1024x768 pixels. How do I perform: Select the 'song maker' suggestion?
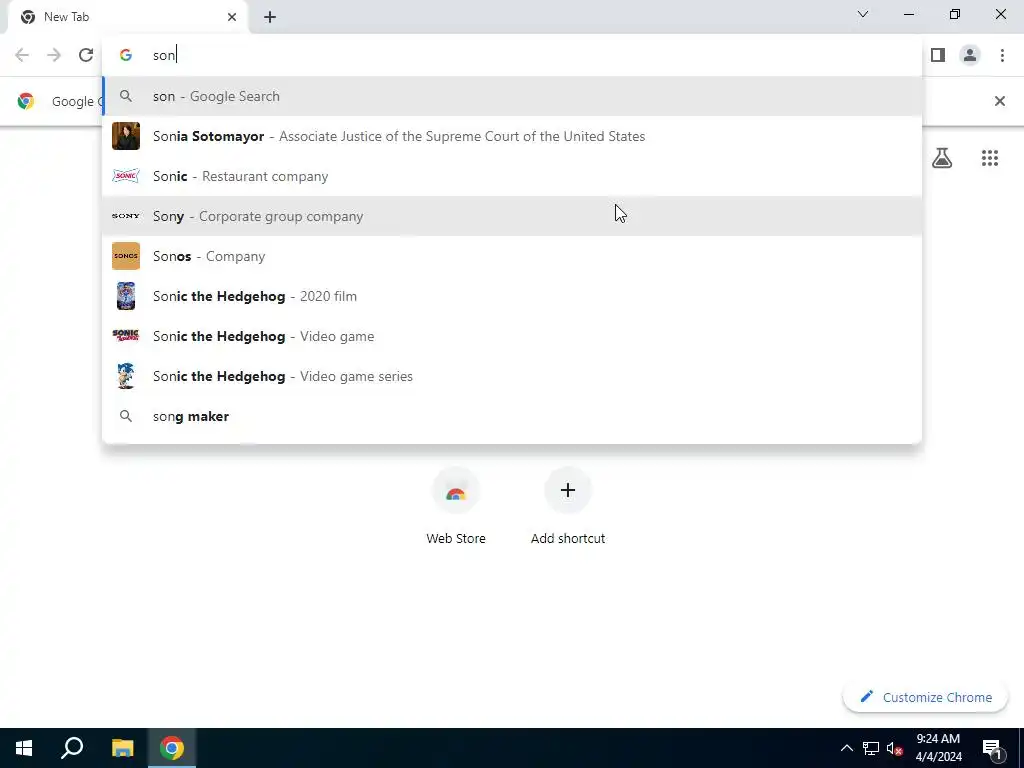click(512, 416)
